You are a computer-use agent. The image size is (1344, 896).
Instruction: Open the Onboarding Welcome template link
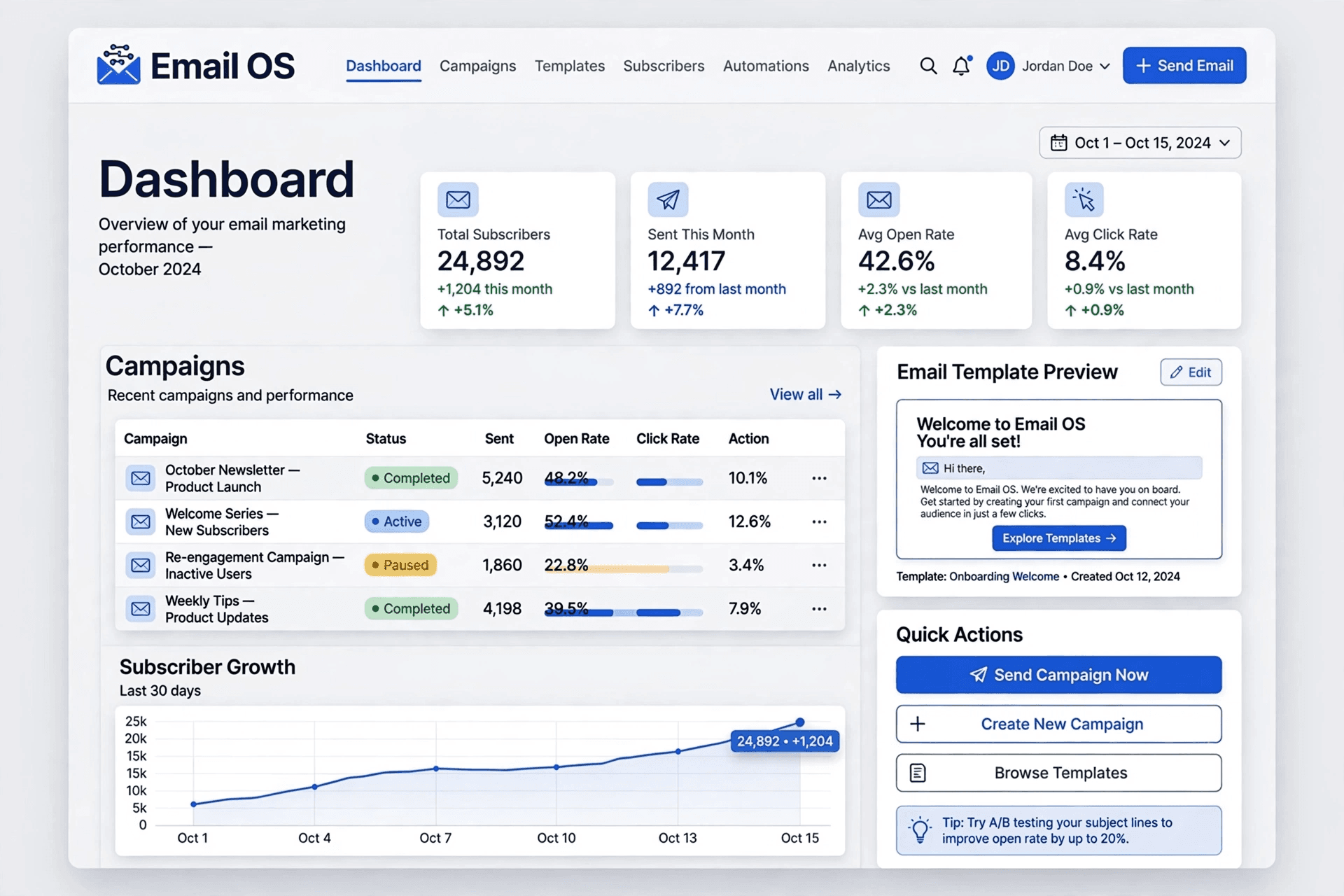(x=1004, y=576)
